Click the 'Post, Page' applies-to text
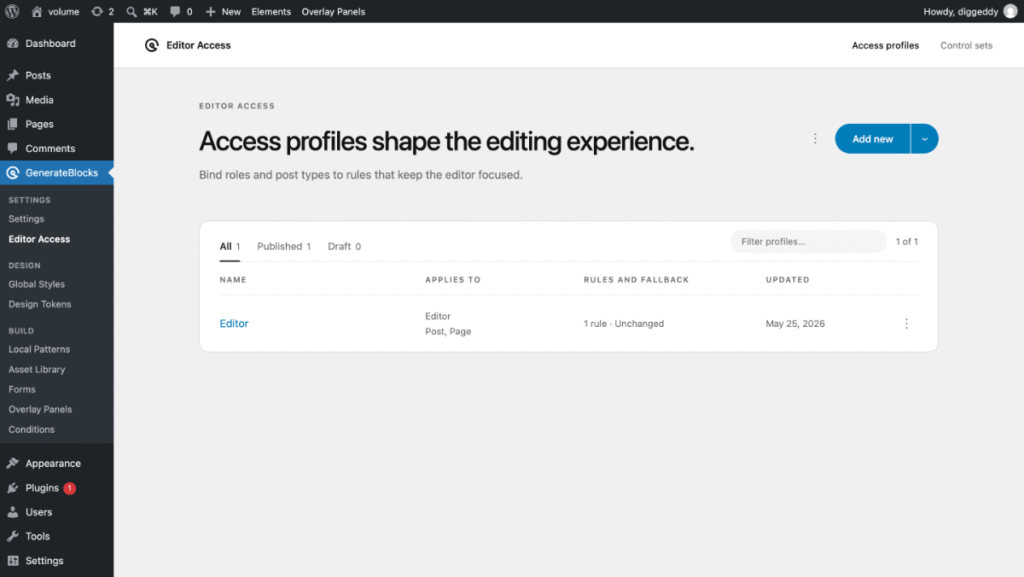1024x577 pixels. [448, 332]
